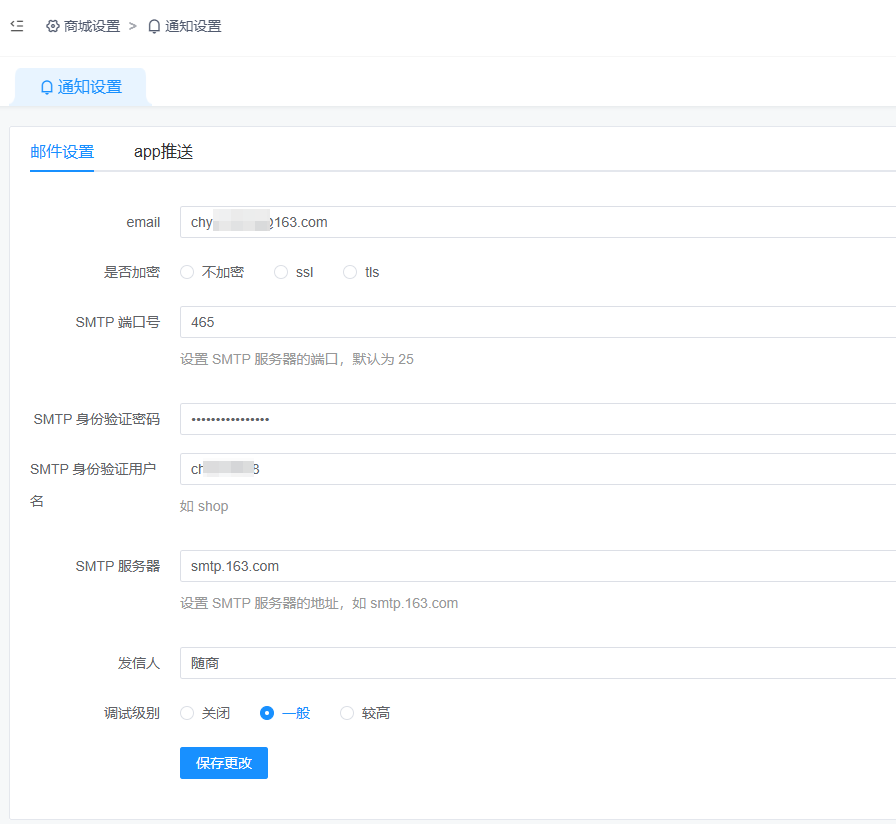Select the ssl encryption option

pyautogui.click(x=281, y=272)
